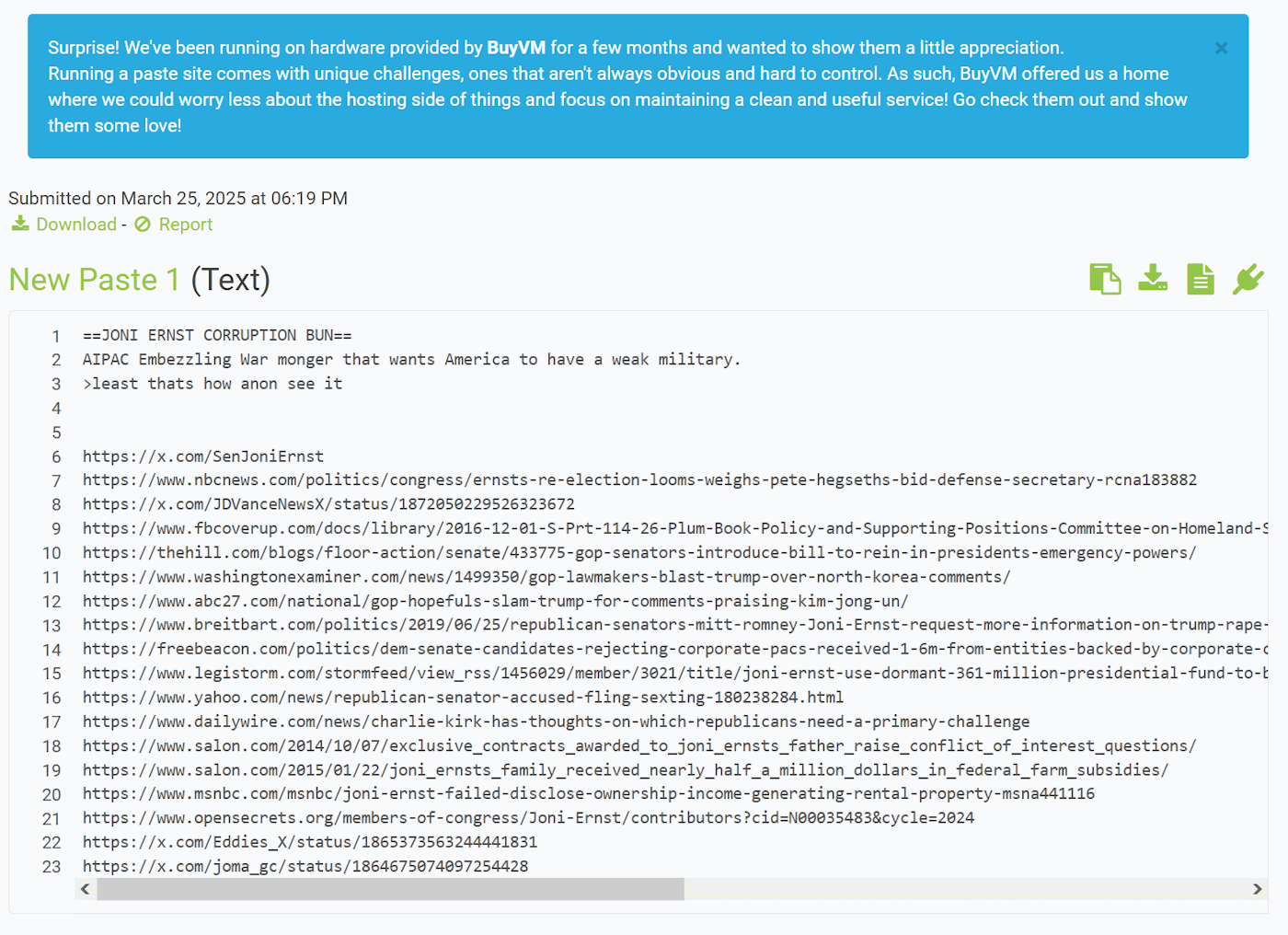The image size is (1288, 935).
Task: Click the x.com/SenJoniErnst URL line
Action: point(203,456)
